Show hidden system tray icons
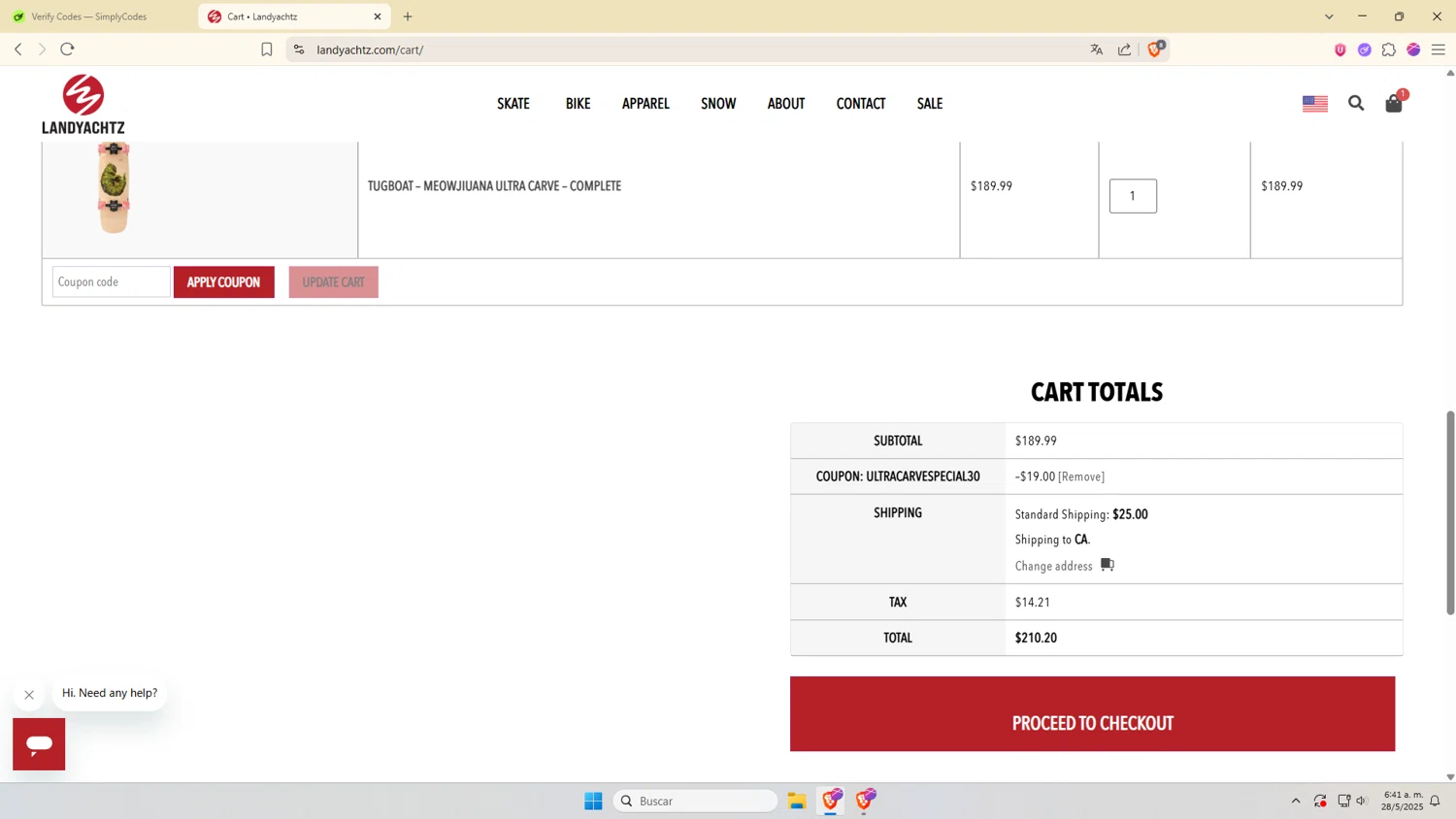The width and height of the screenshot is (1456, 819). (x=1296, y=801)
